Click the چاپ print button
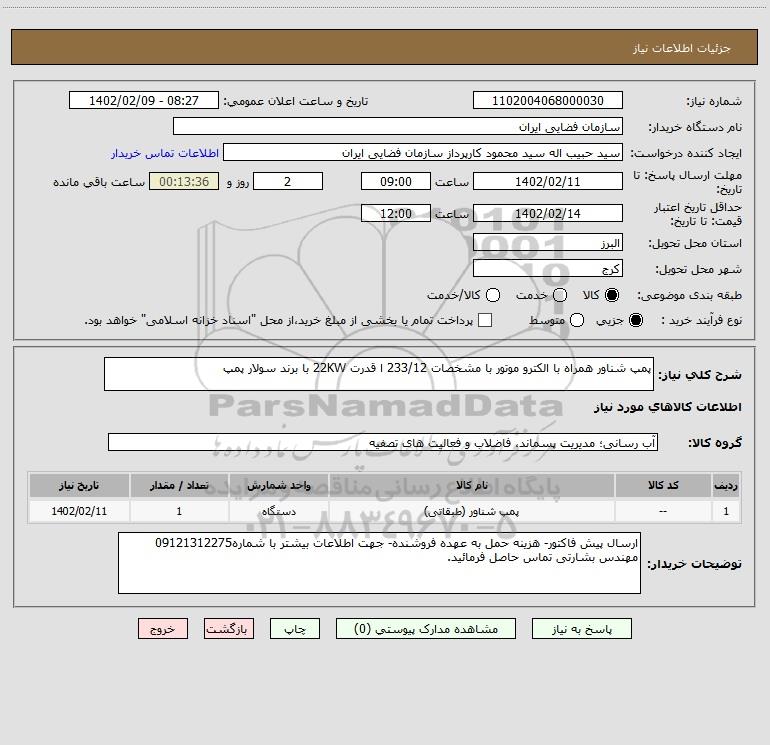The width and height of the screenshot is (770, 745). click(x=295, y=629)
